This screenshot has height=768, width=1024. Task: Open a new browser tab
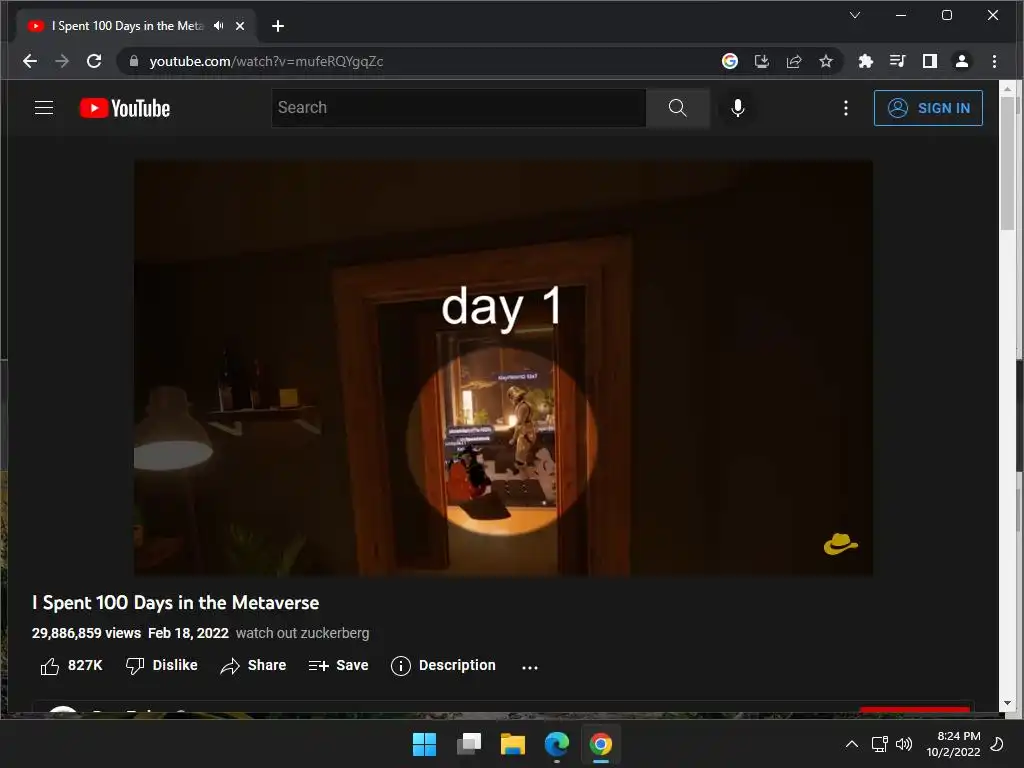tap(278, 26)
